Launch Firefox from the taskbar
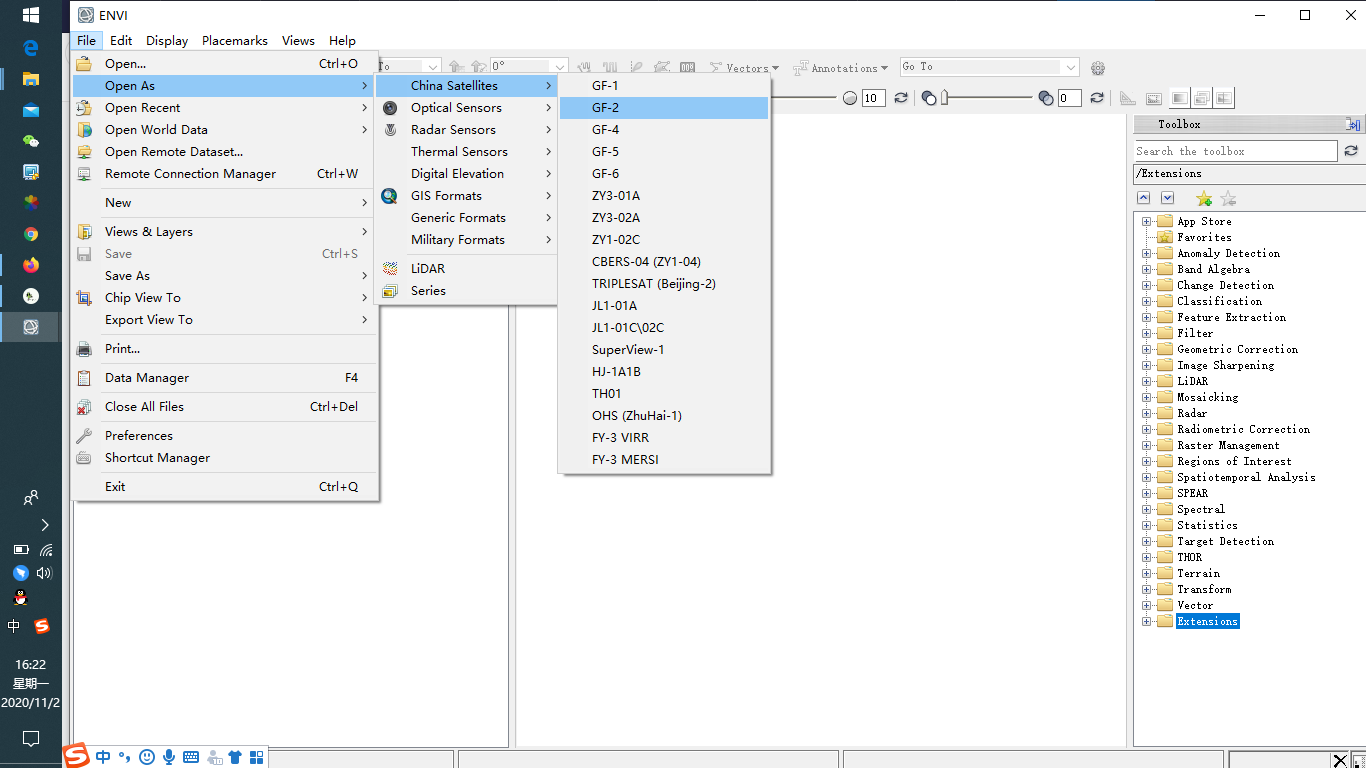 coord(31,265)
